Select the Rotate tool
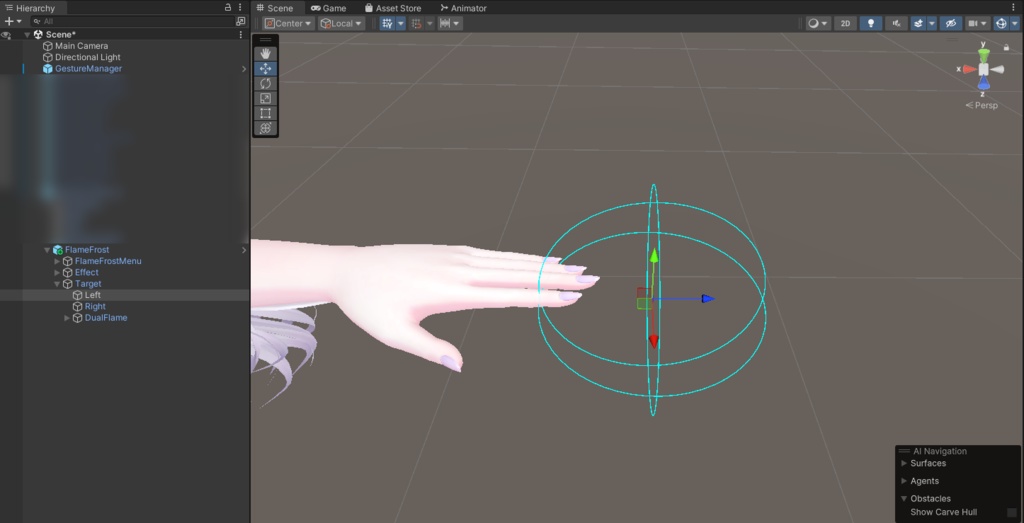Viewport: 1024px width, 523px height. coord(265,84)
